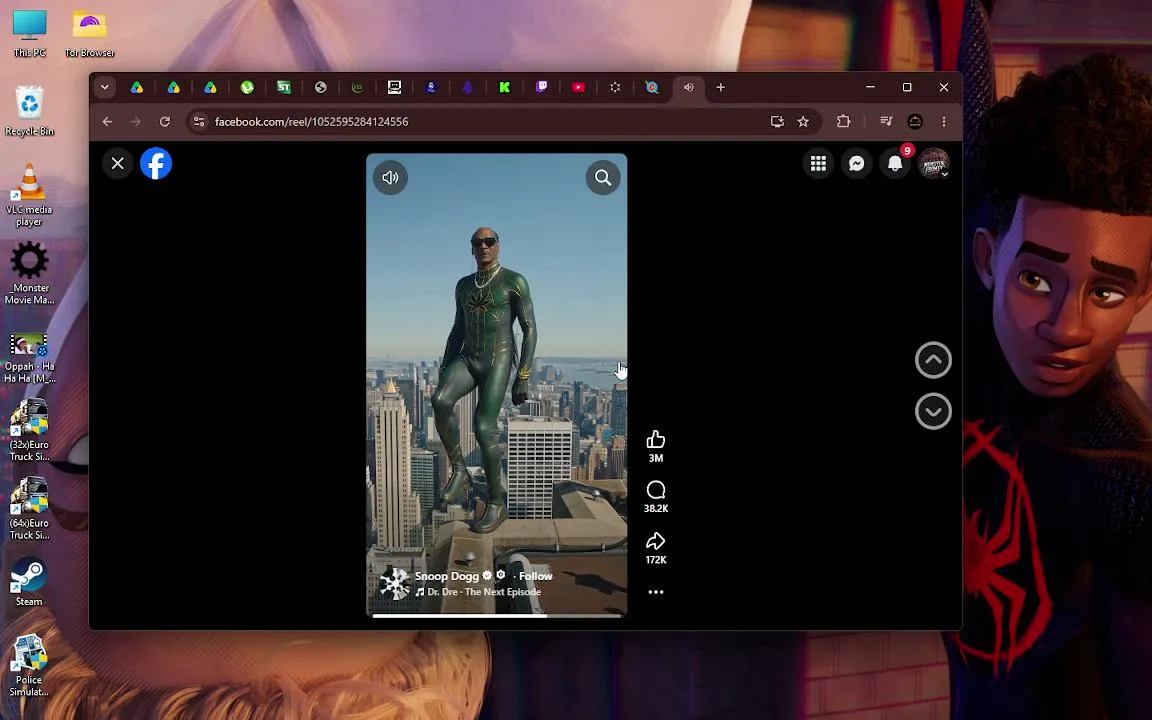The height and width of the screenshot is (720, 1152).
Task: Open Snoop Dogg profile name link
Action: pos(447,576)
